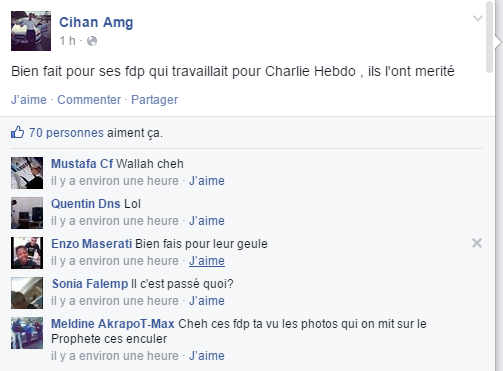The height and width of the screenshot is (371, 503).
Task: Open Mustafa Cf's avatar thumbnail
Action: coord(27,173)
